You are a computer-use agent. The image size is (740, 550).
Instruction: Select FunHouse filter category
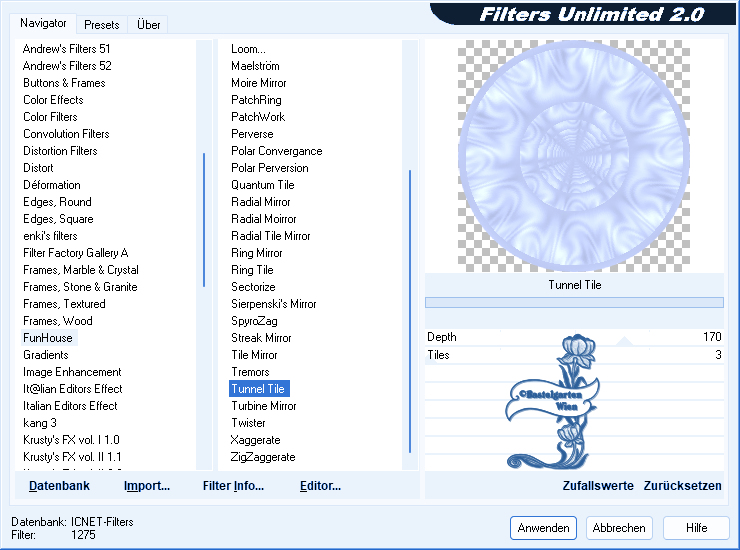48,338
